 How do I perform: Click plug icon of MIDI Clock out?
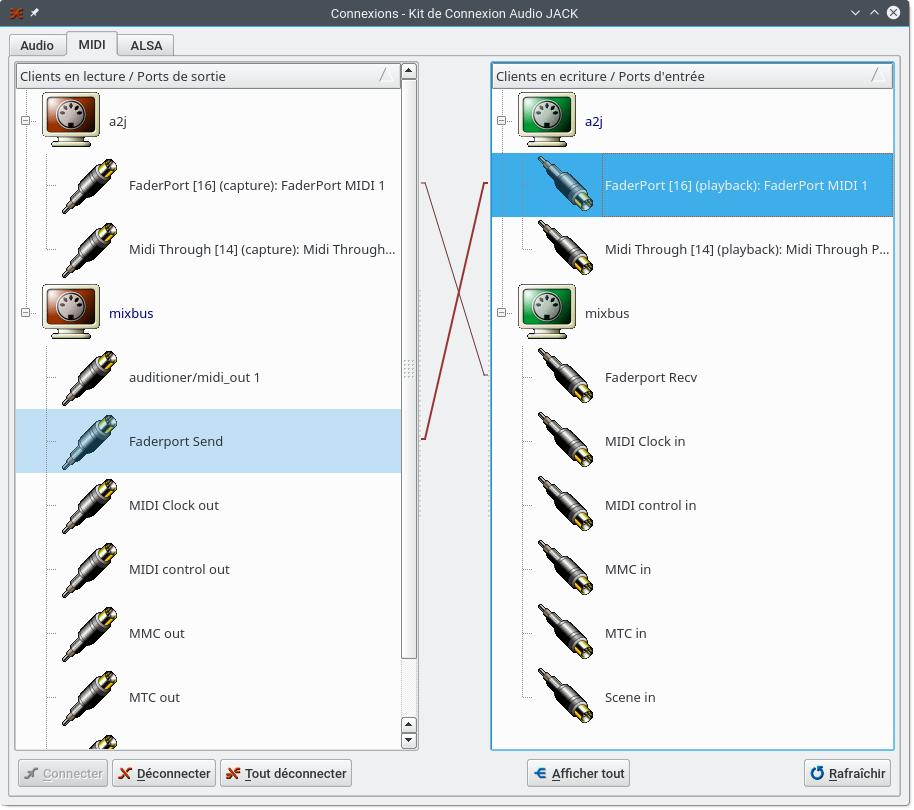tap(90, 506)
